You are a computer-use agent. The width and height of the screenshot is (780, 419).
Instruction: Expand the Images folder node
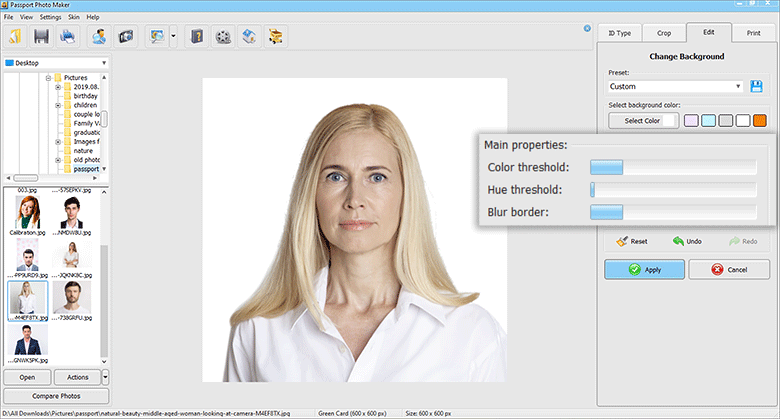[x=58, y=142]
